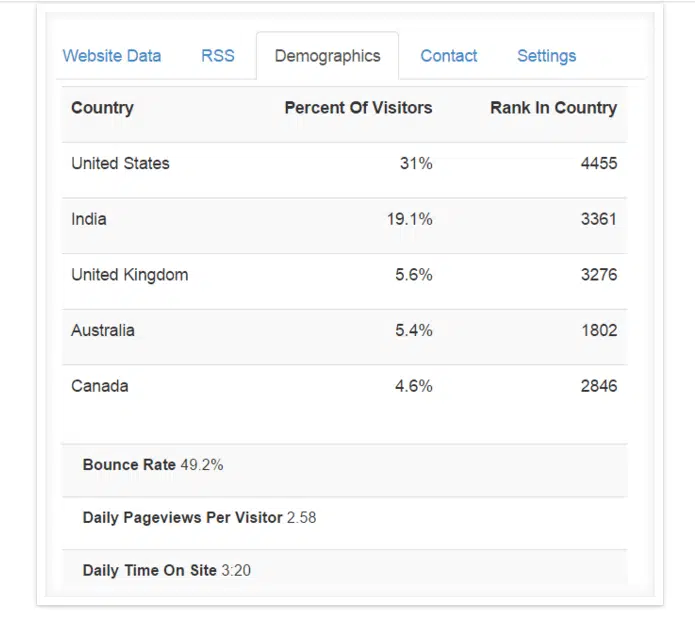Select the Australia country row
This screenshot has height=620, width=695.
coord(103,330)
